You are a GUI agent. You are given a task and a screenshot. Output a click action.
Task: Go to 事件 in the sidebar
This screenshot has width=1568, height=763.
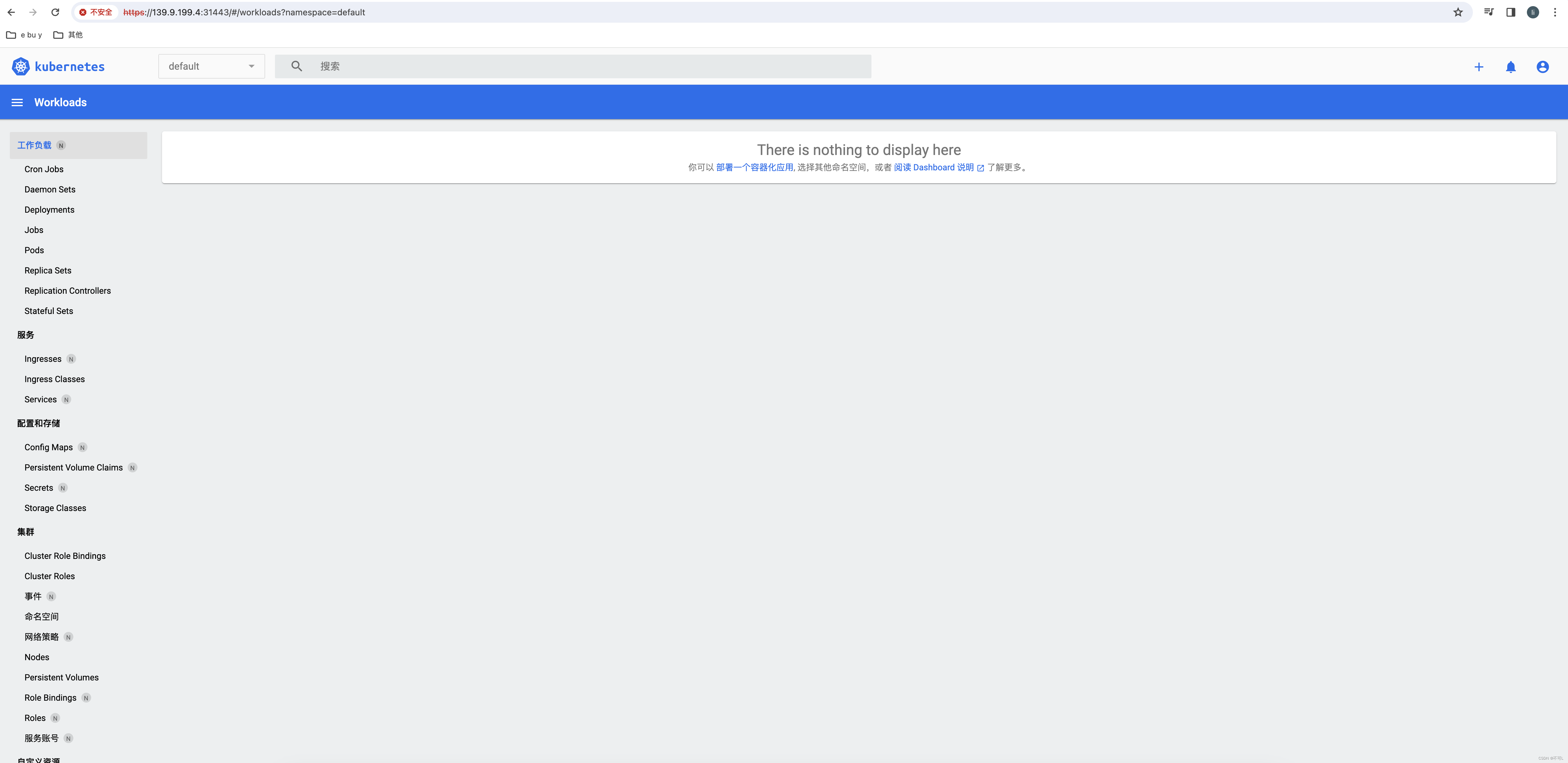point(33,596)
